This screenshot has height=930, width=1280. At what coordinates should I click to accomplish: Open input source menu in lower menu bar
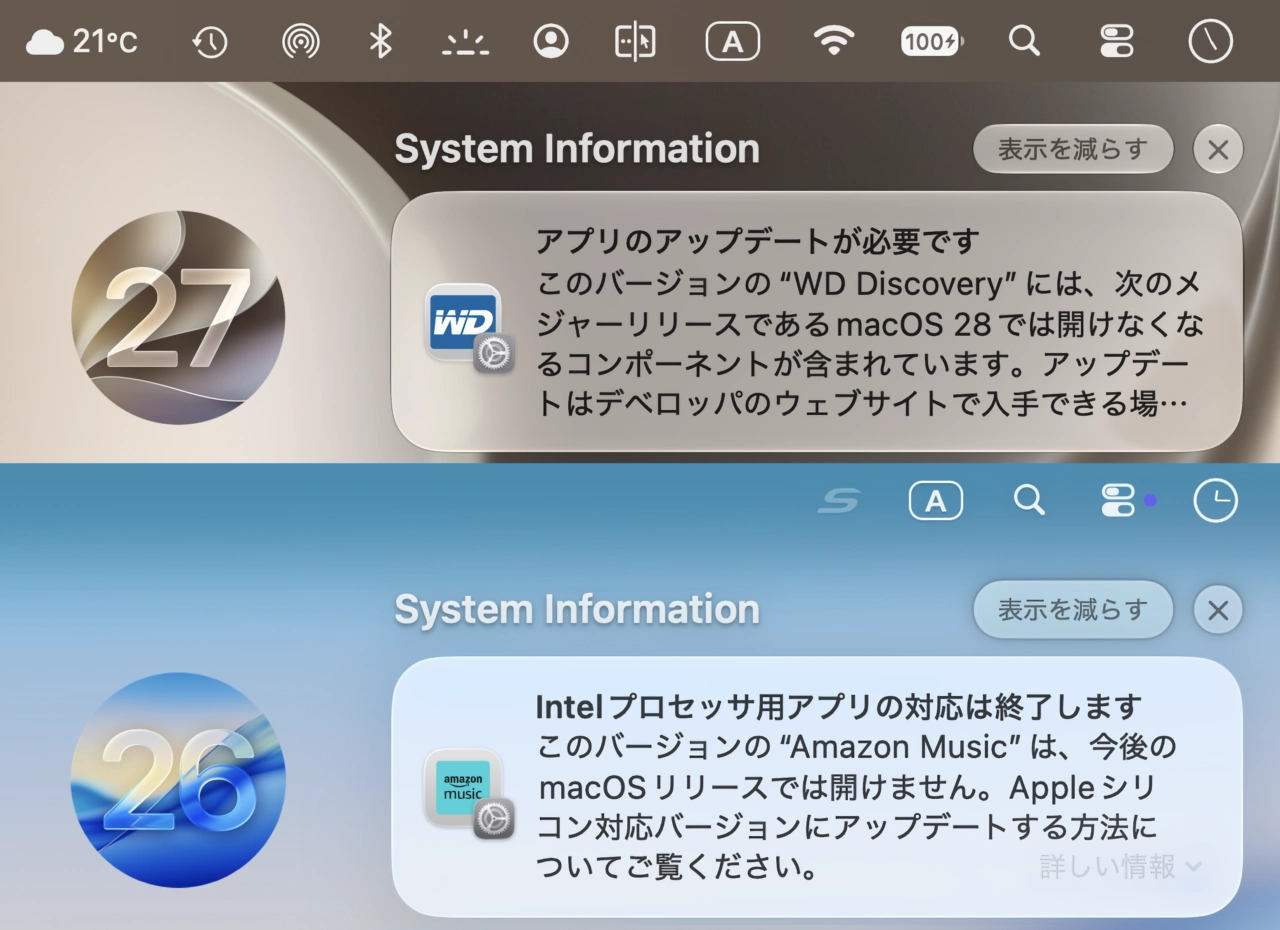[936, 501]
